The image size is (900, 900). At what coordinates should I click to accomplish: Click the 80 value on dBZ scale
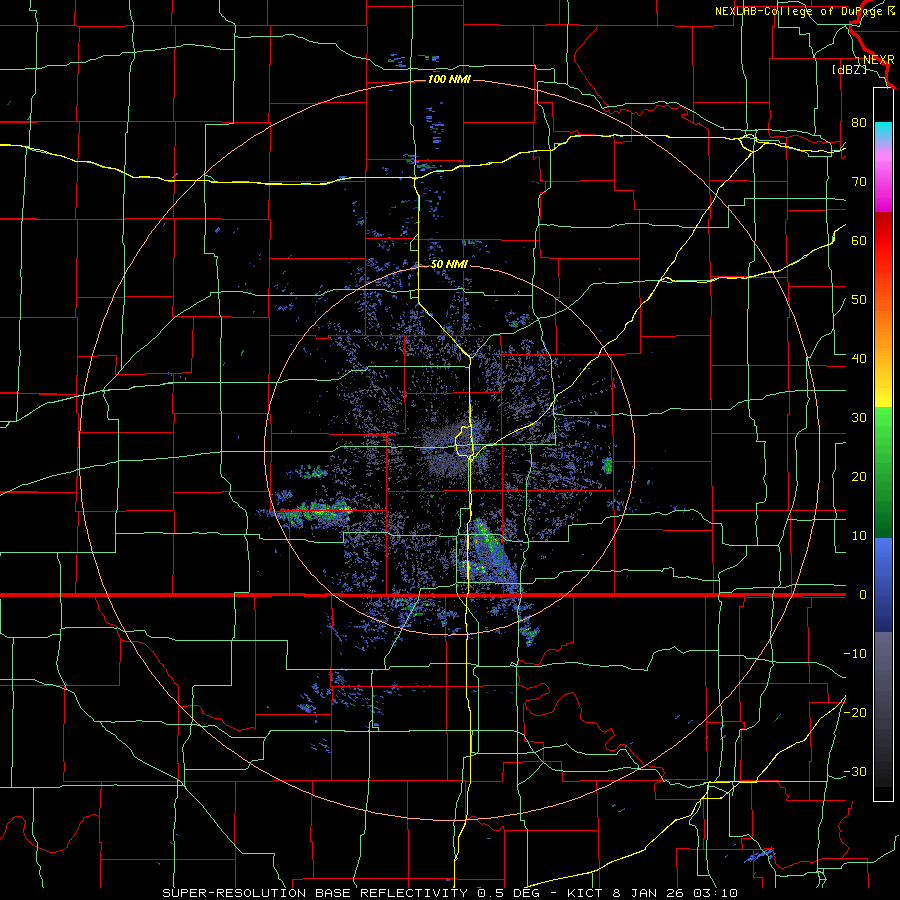click(859, 122)
